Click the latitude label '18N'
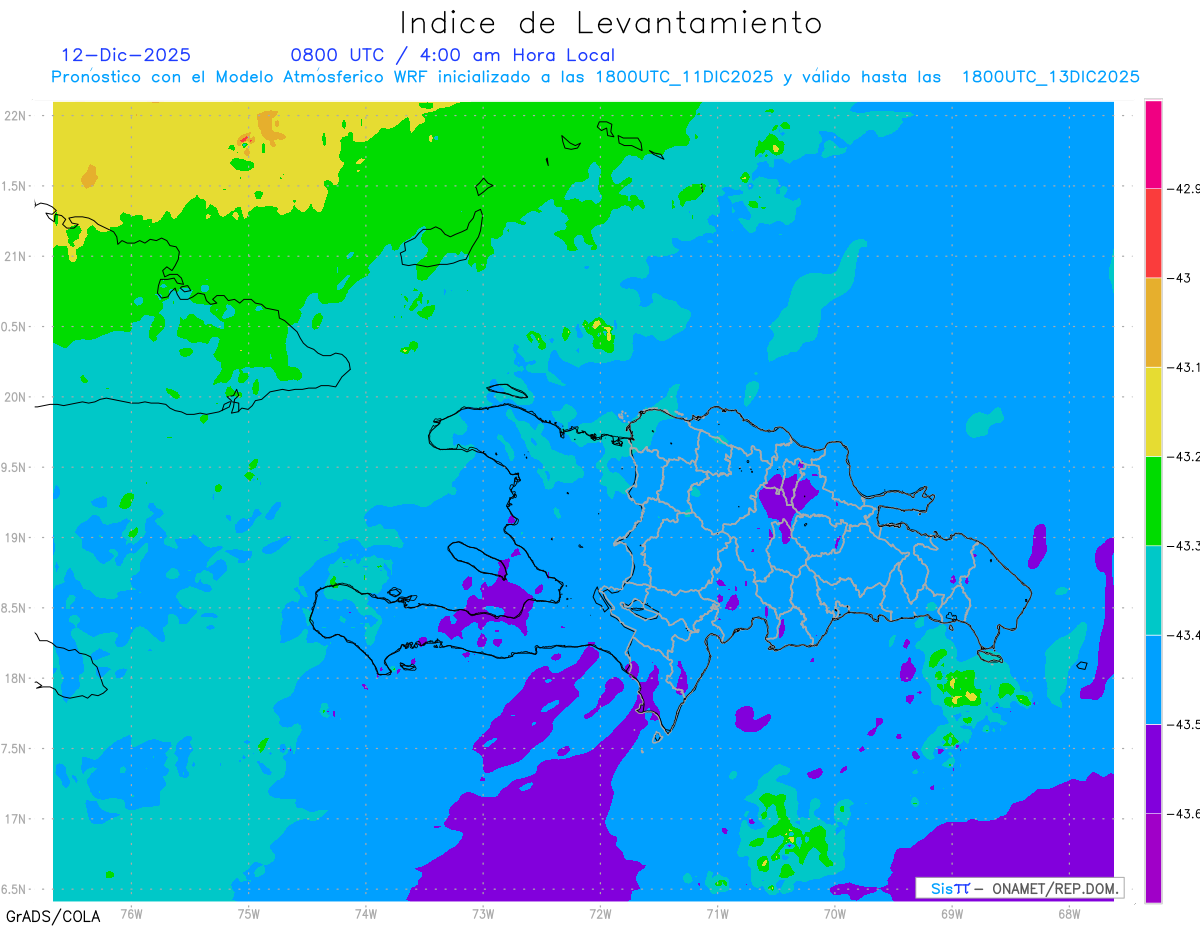 (x=16, y=678)
